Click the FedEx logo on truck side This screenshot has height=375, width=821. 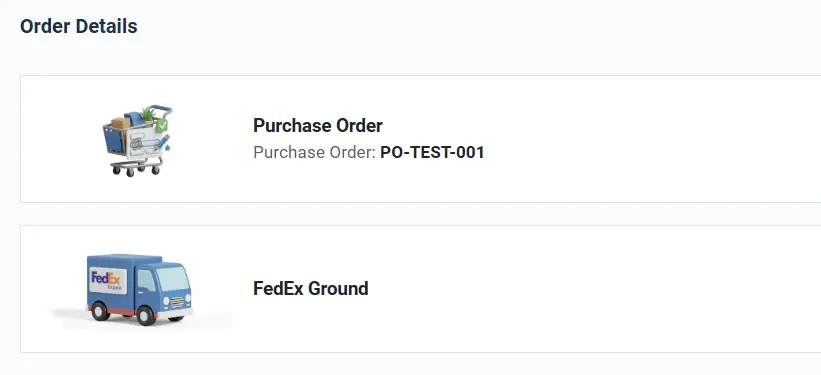107,280
